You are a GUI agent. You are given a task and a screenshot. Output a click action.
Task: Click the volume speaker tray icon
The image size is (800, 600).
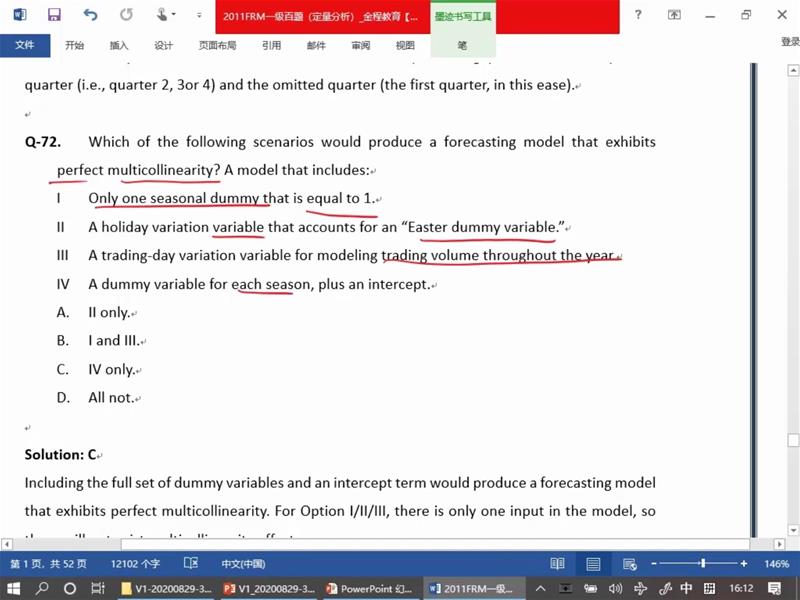point(615,589)
